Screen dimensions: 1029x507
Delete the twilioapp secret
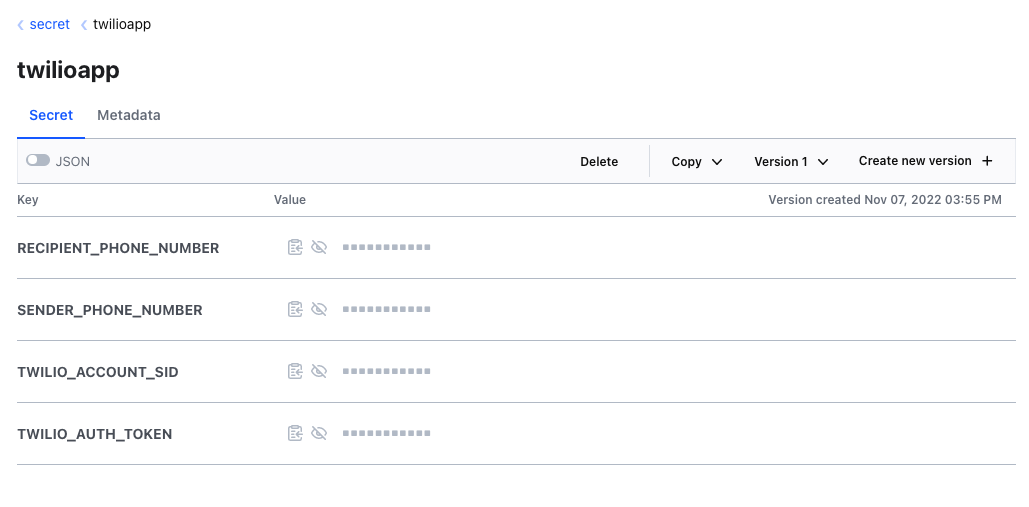tap(599, 161)
